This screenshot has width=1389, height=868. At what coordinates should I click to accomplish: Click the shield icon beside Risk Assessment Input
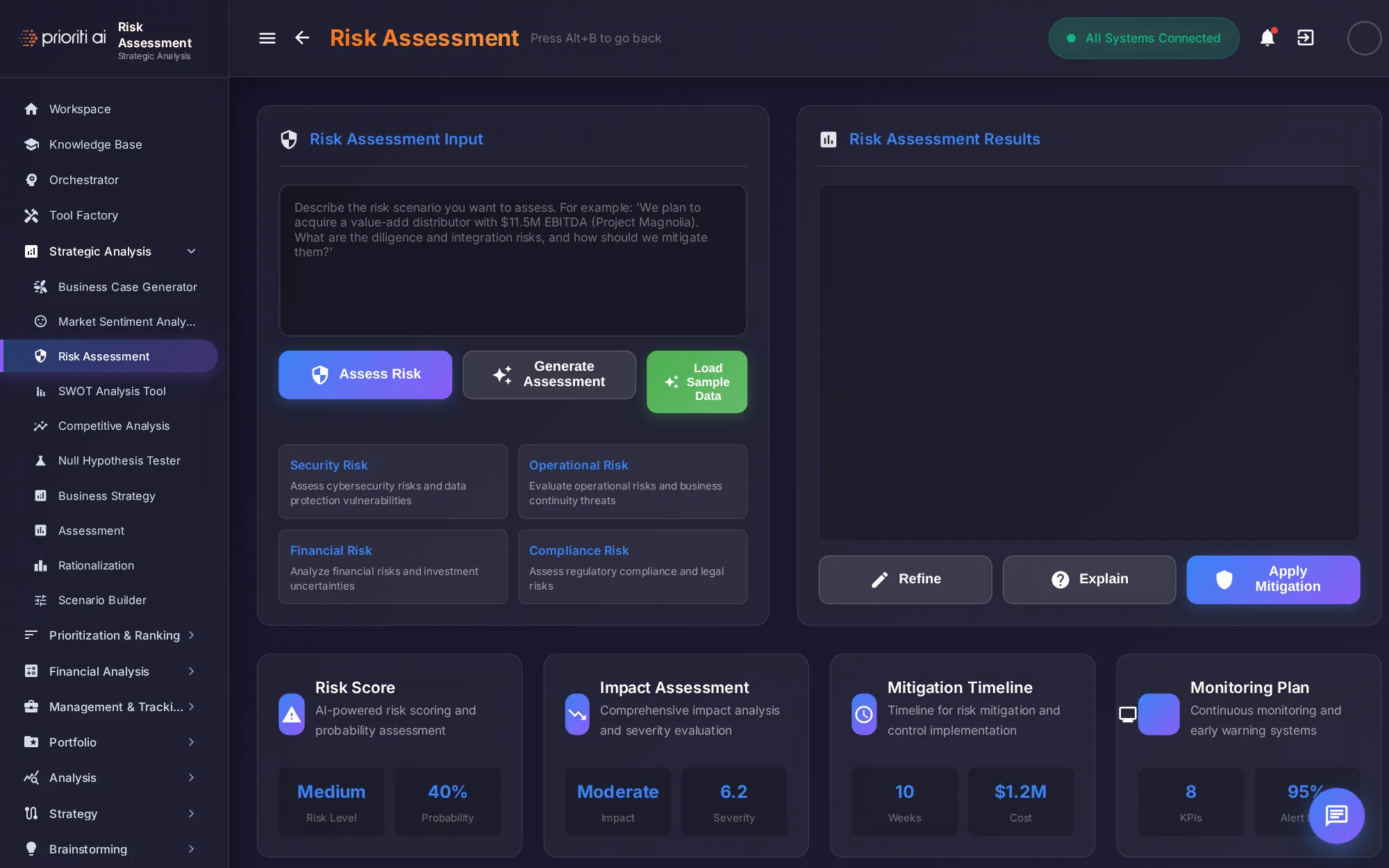289,140
